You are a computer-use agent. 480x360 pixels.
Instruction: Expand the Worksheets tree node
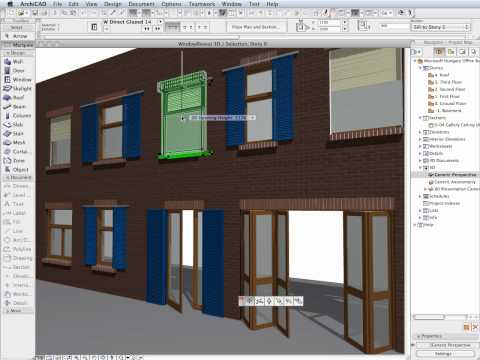[420, 146]
